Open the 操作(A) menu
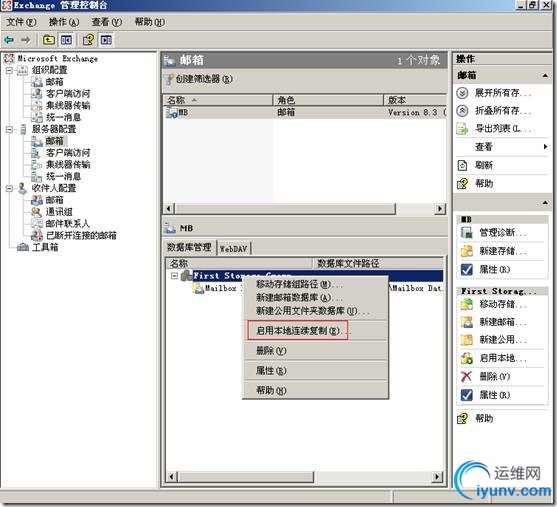This screenshot has height=507, width=557. pyautogui.click(x=64, y=22)
